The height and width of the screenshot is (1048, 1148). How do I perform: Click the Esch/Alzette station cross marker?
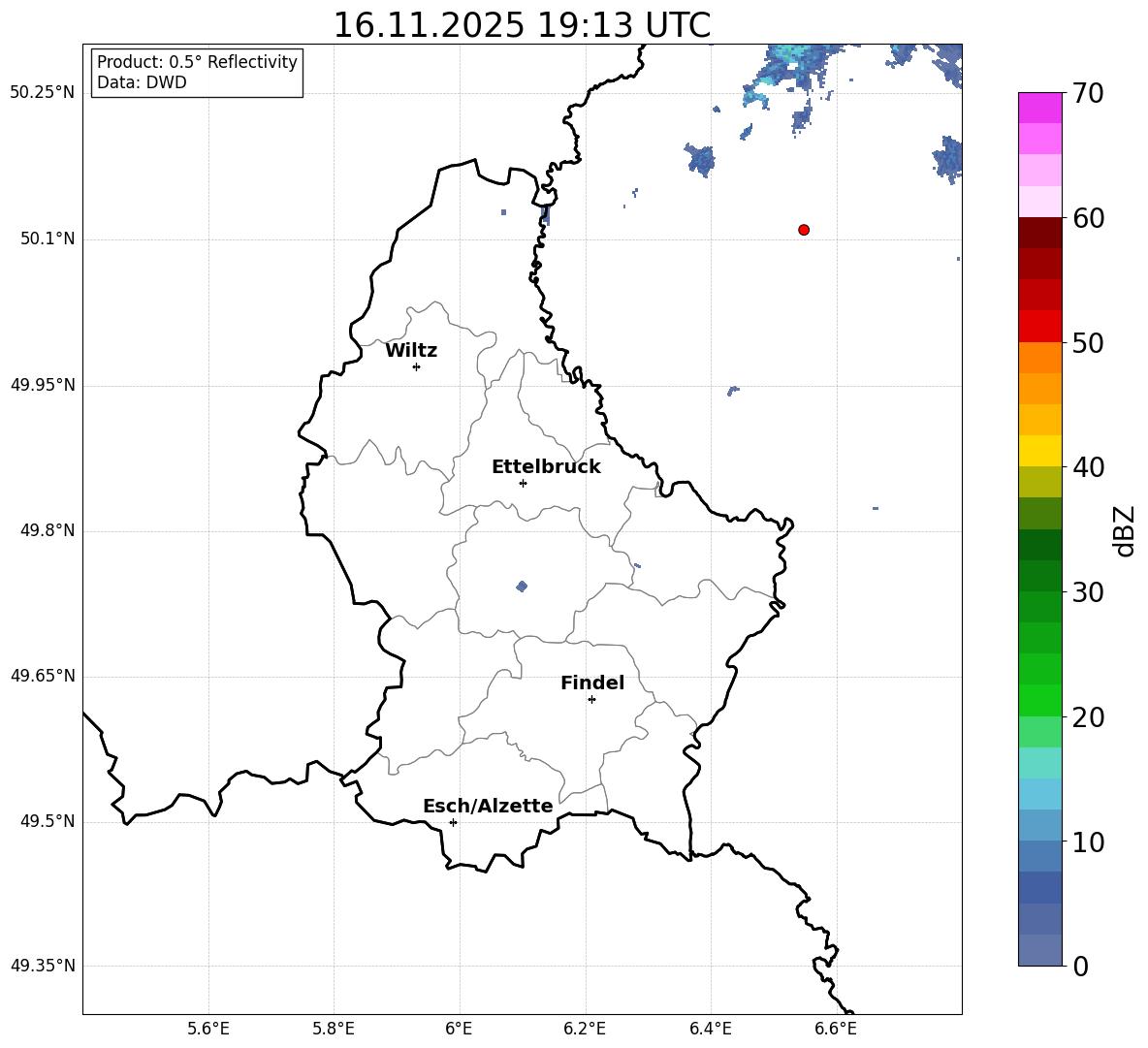pyautogui.click(x=453, y=822)
